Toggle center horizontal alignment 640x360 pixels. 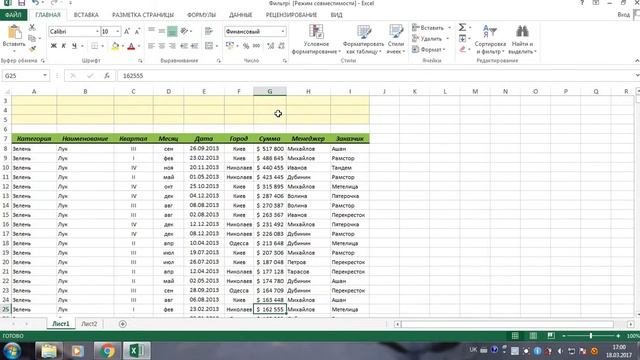point(162,46)
